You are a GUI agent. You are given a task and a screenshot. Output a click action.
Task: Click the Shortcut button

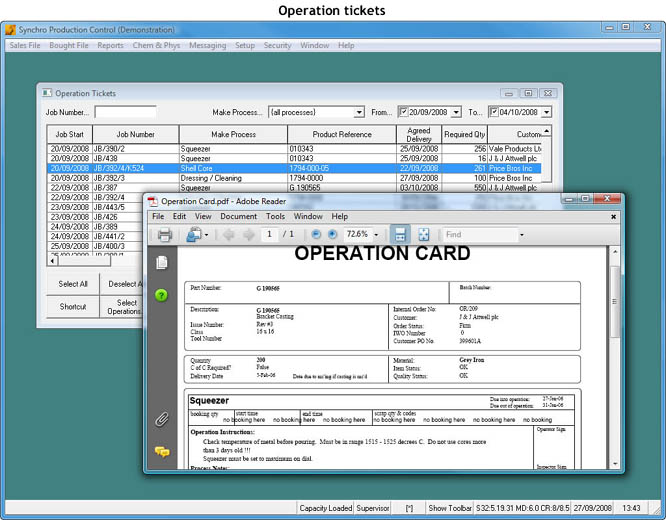(73, 307)
